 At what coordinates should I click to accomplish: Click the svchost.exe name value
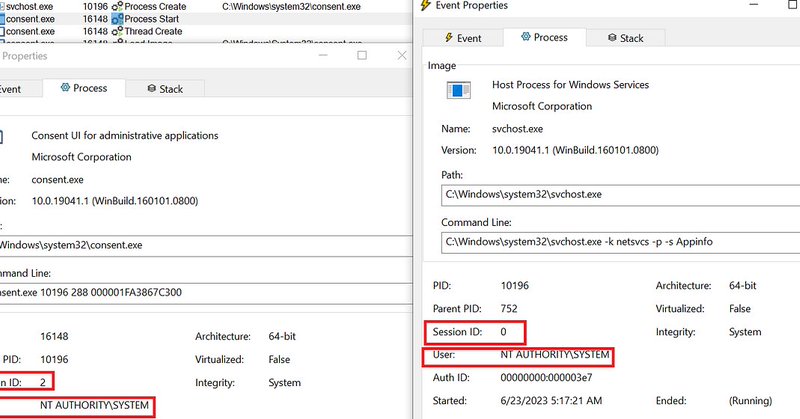click(x=517, y=129)
